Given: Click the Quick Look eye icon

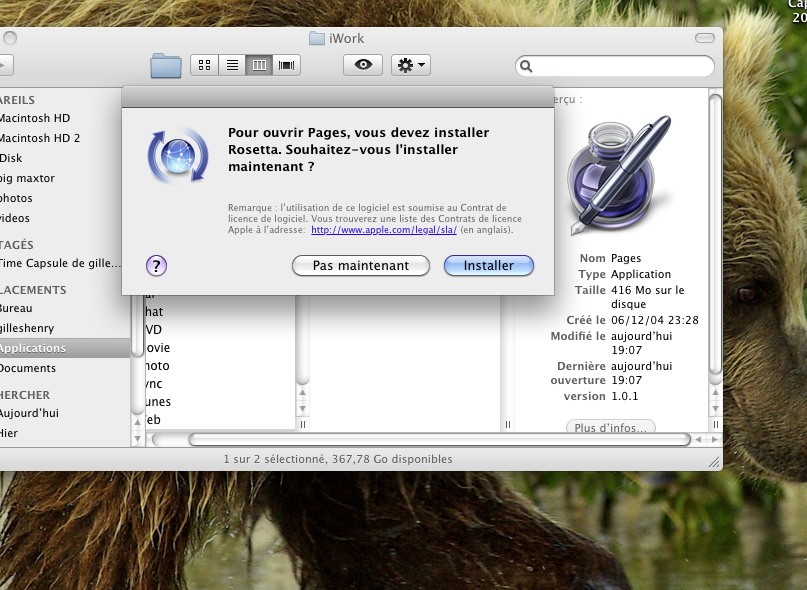Looking at the screenshot, I should pos(363,65).
